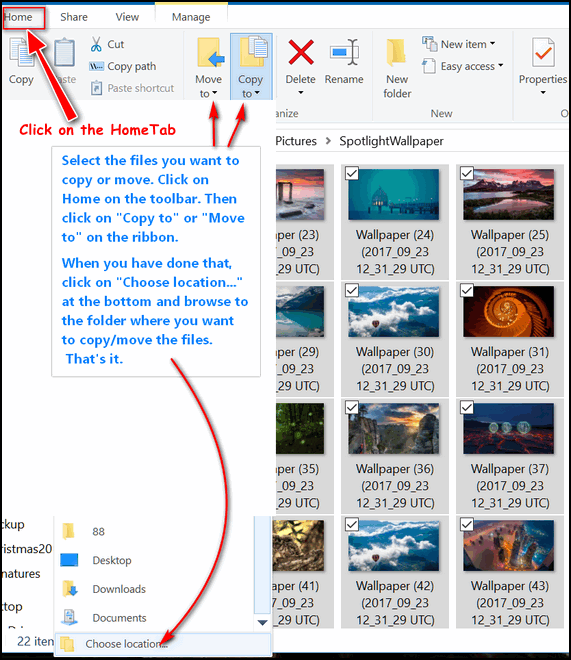Viewport: 571px width, 660px height.
Task: Click the Cut scissors icon
Action: click(x=96, y=44)
